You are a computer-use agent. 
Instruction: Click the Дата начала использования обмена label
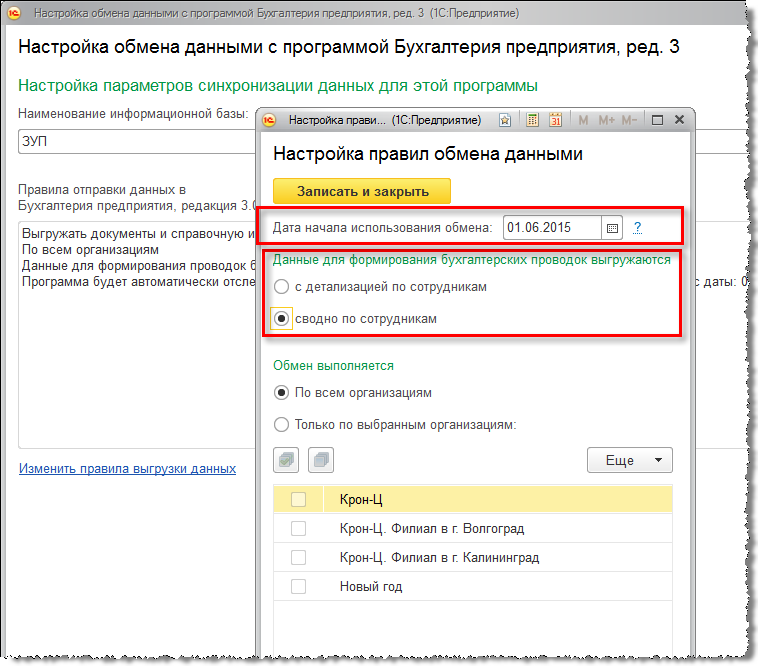click(382, 227)
